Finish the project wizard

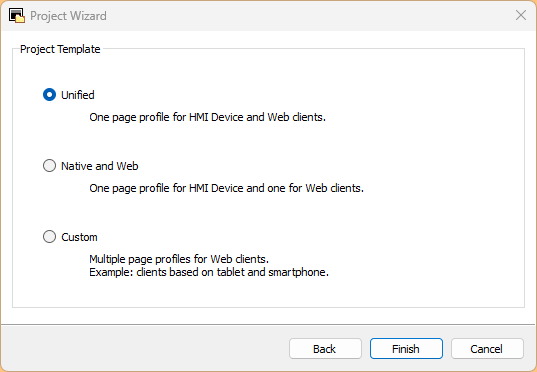pyautogui.click(x=406, y=349)
